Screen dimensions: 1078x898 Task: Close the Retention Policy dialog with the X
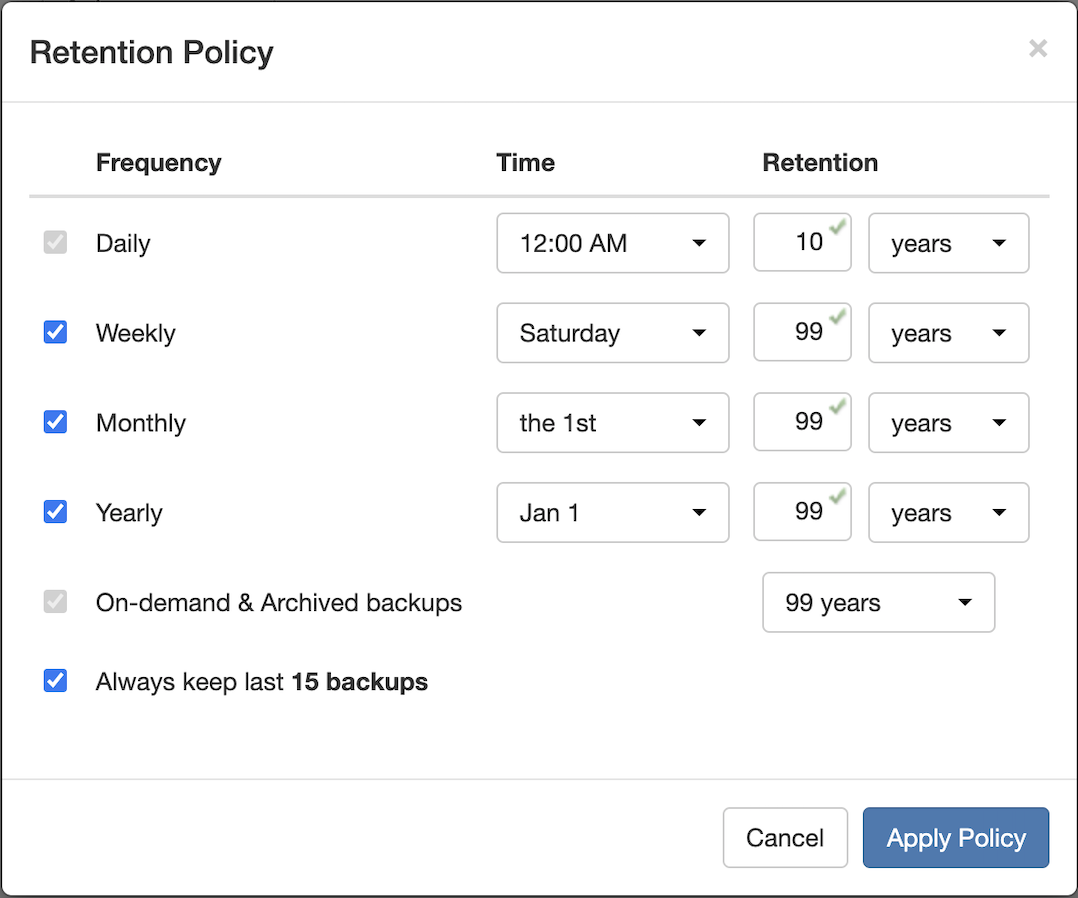pyautogui.click(x=1037, y=48)
